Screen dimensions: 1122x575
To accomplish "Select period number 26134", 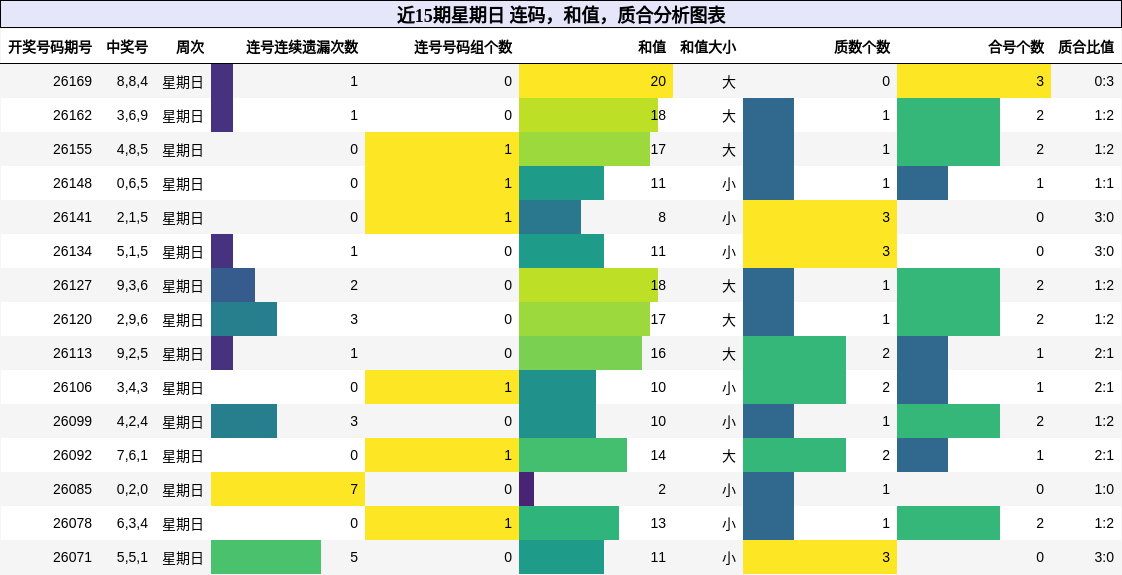I will point(72,251).
